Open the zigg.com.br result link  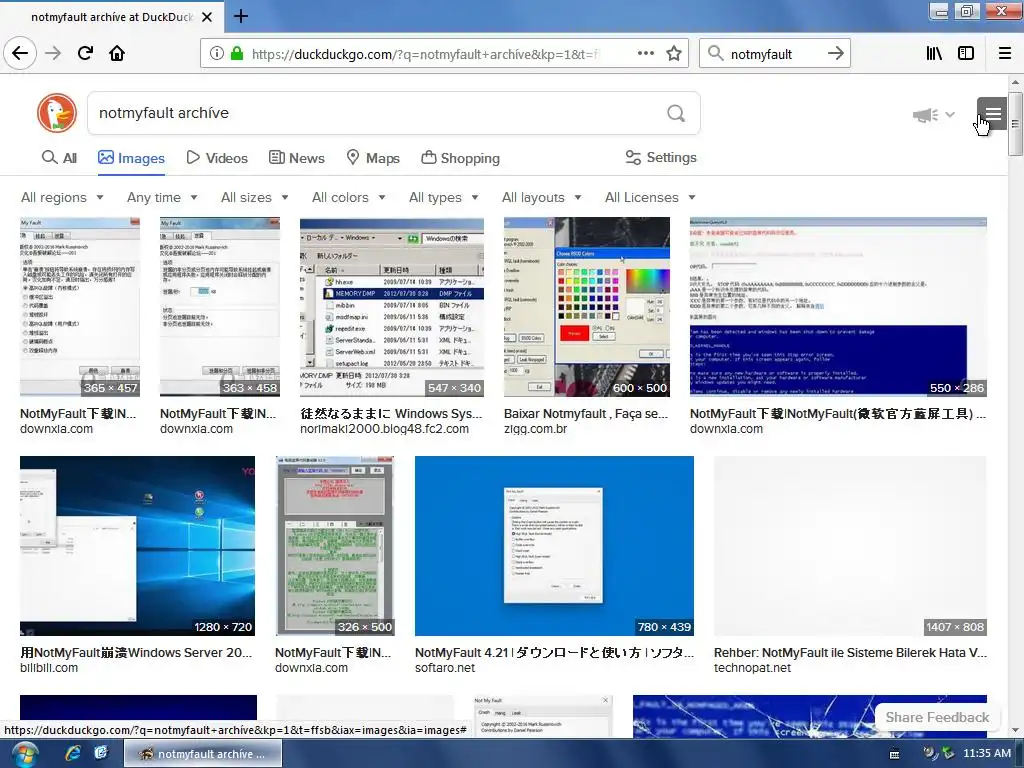[535, 429]
